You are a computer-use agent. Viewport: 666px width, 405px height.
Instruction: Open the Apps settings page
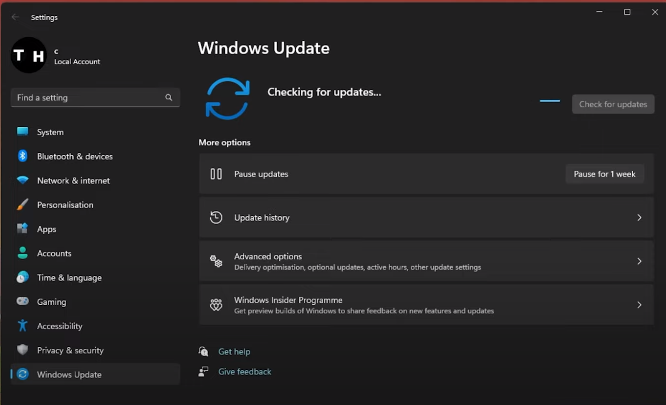[95, 229]
